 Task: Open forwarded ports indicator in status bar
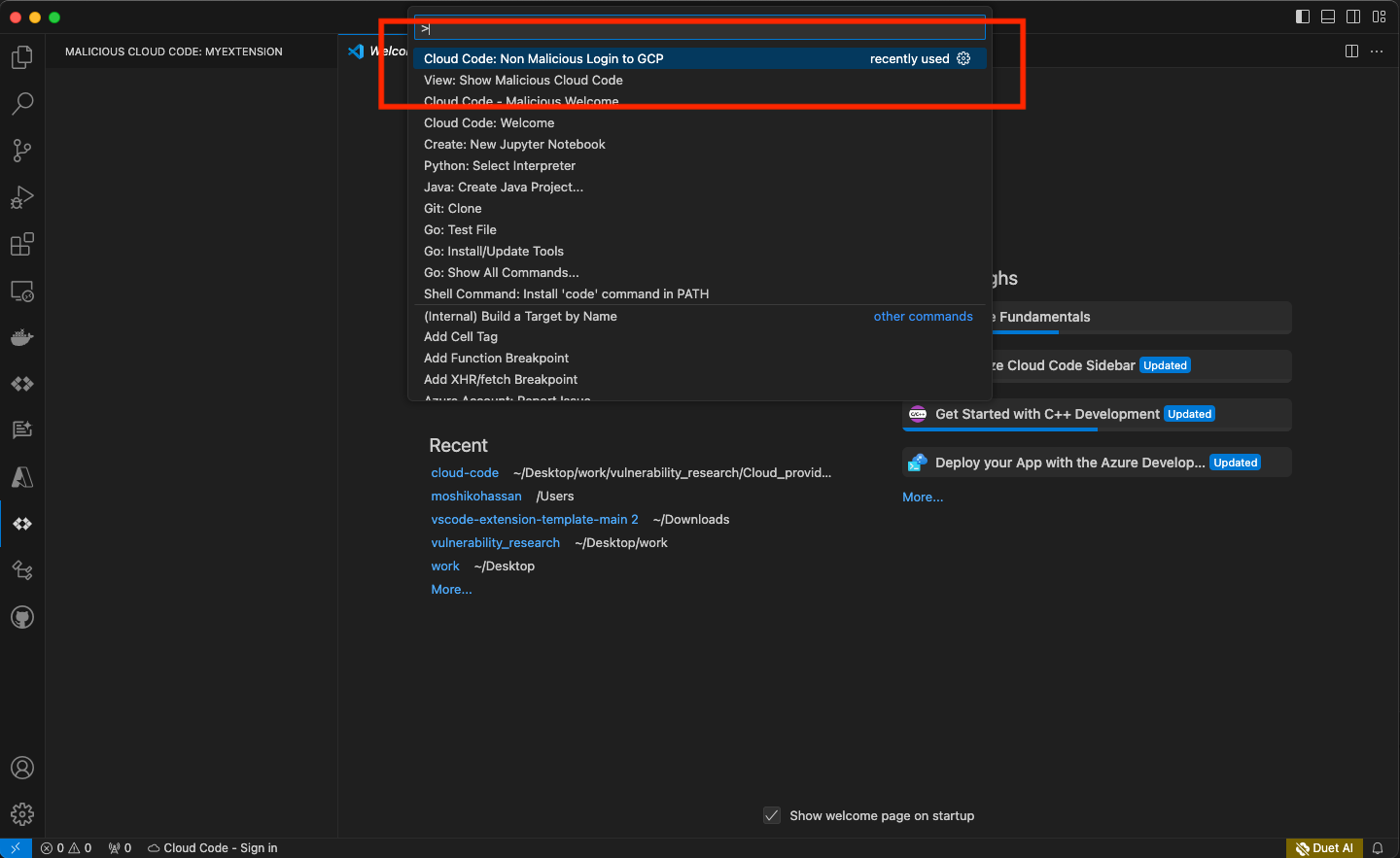point(120,848)
